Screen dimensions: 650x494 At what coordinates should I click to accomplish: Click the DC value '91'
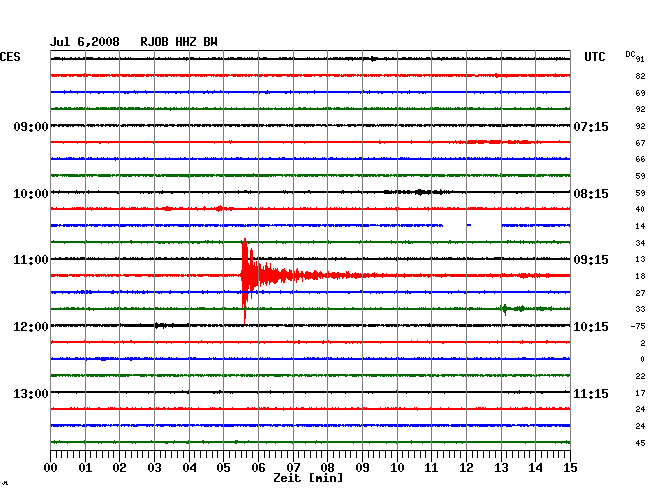click(640, 59)
